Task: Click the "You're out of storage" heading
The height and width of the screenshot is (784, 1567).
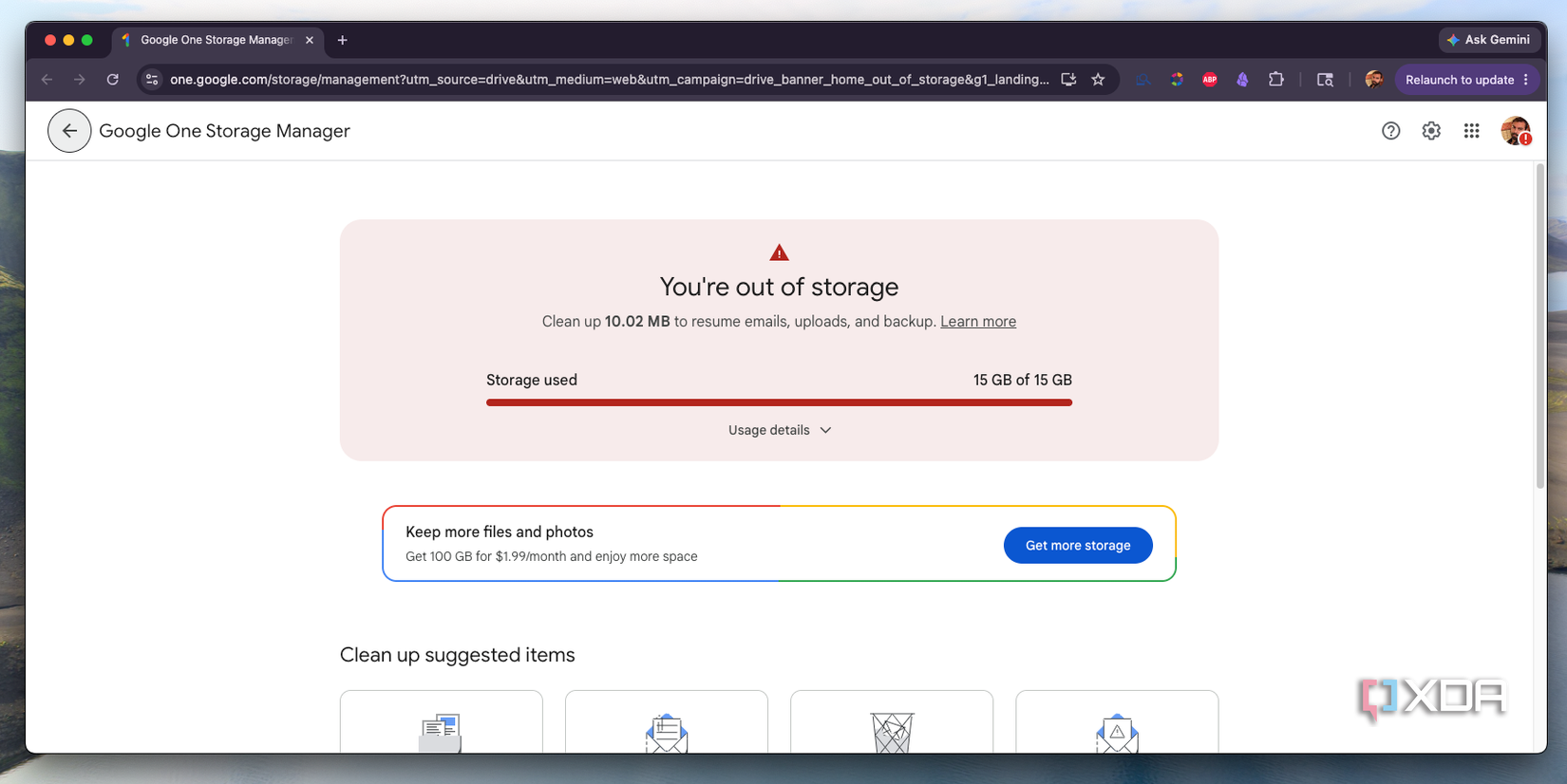Action: [779, 287]
